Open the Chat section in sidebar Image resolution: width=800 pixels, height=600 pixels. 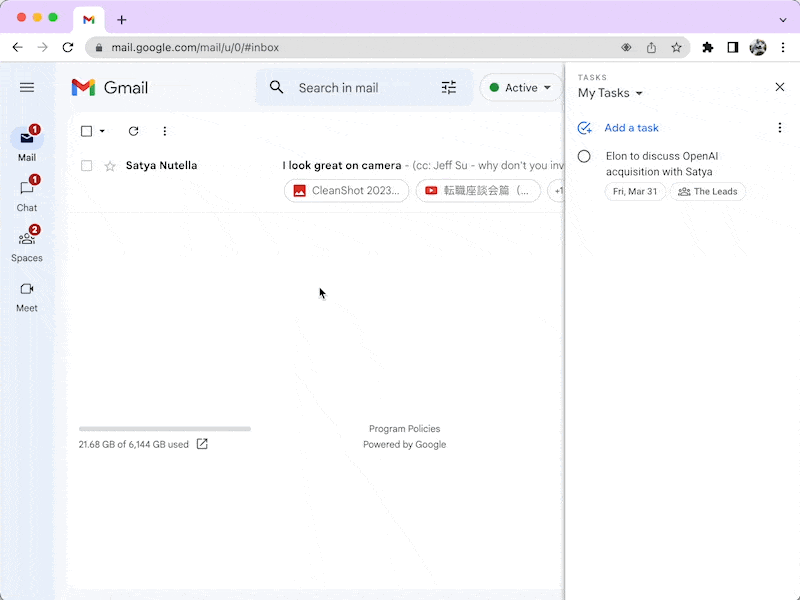[27, 194]
